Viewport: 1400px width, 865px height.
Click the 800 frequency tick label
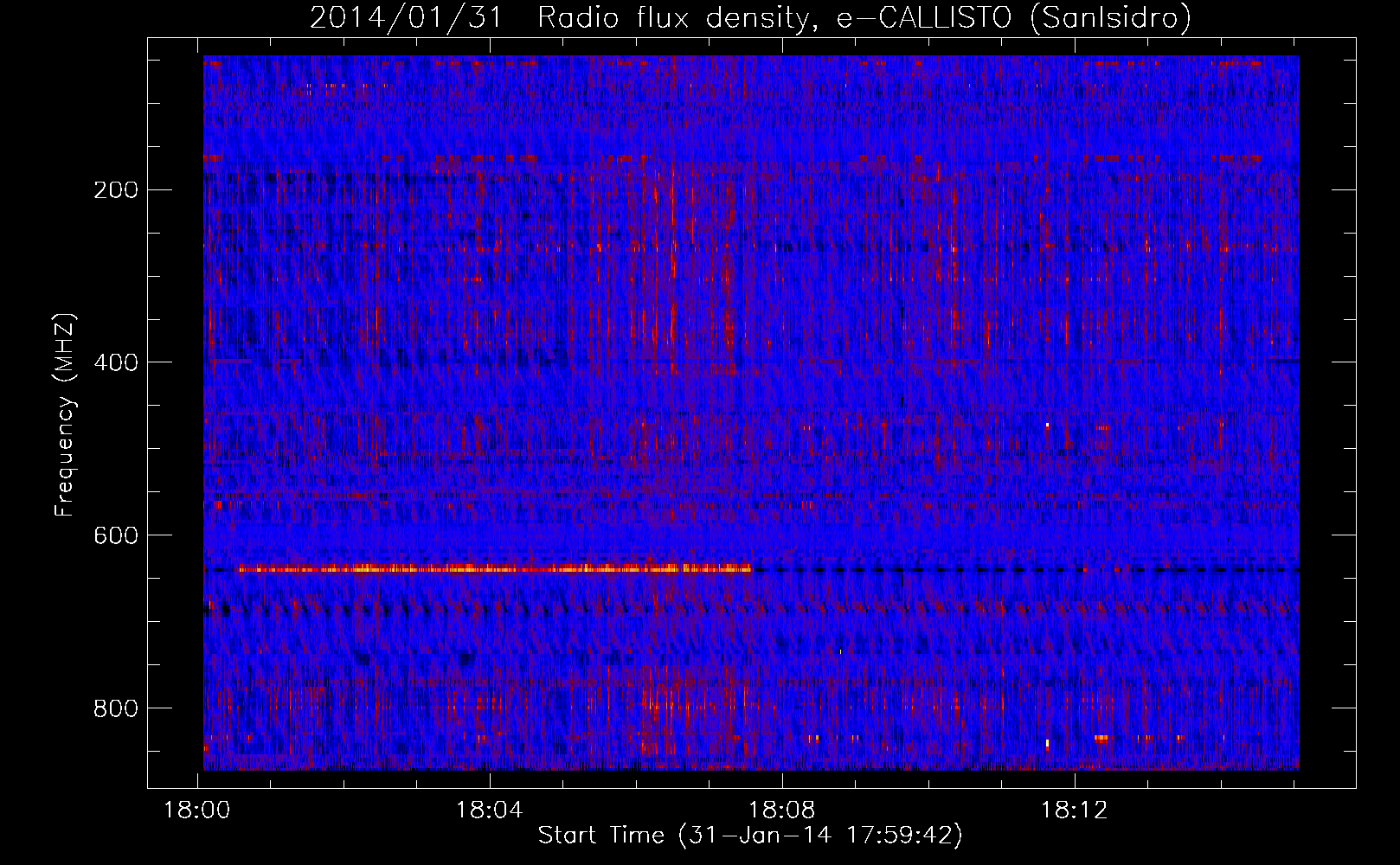(116, 708)
